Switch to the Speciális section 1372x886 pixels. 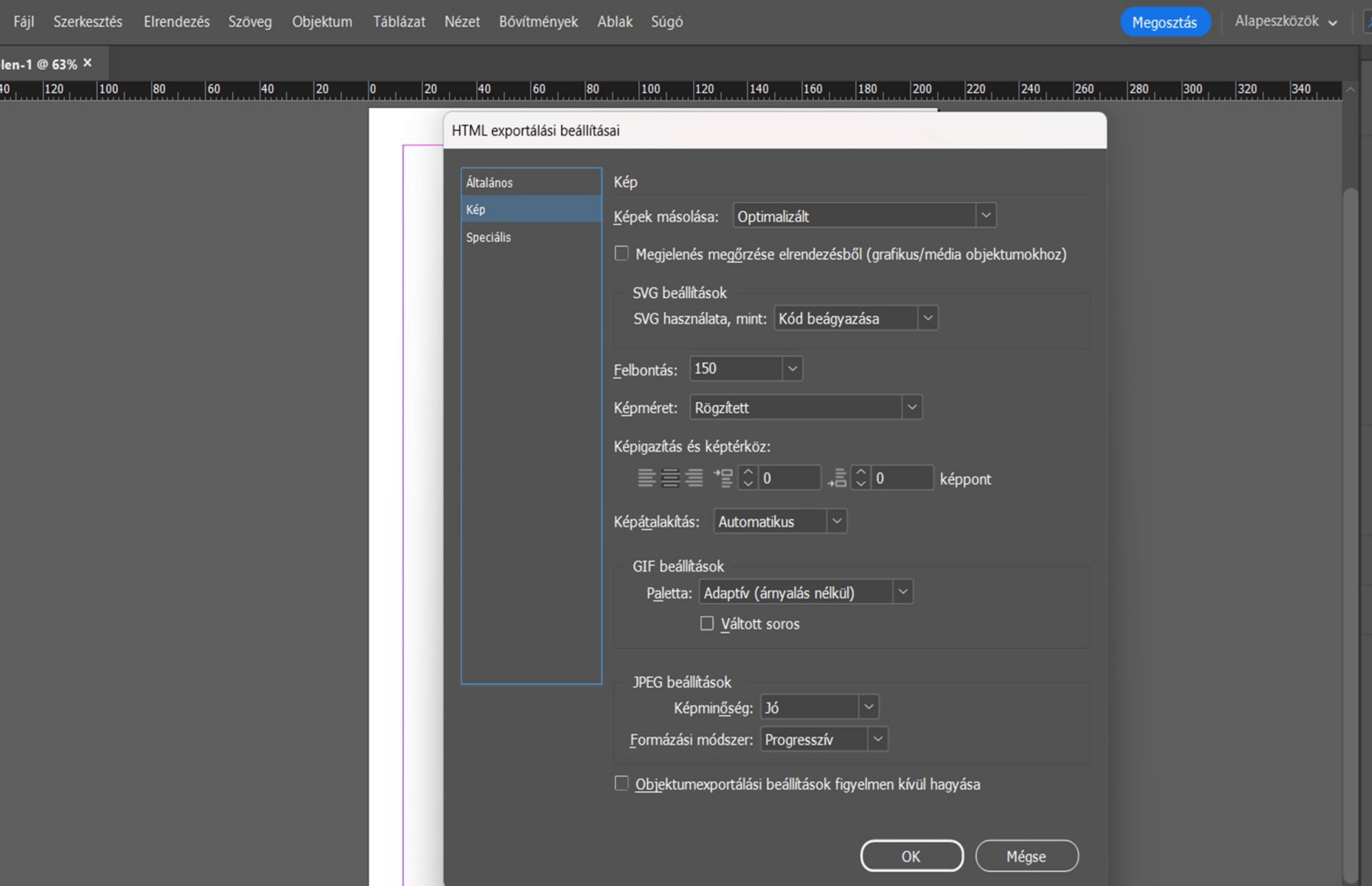pos(489,237)
